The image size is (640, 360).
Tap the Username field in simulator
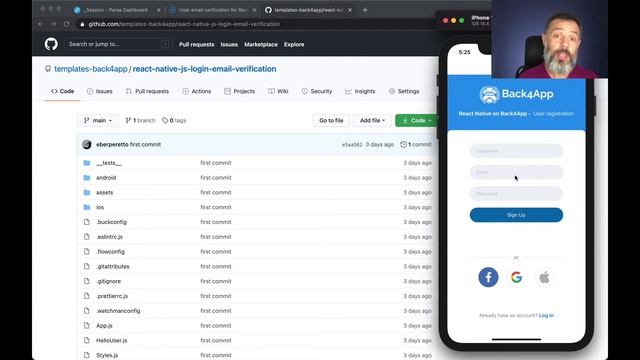coord(516,151)
